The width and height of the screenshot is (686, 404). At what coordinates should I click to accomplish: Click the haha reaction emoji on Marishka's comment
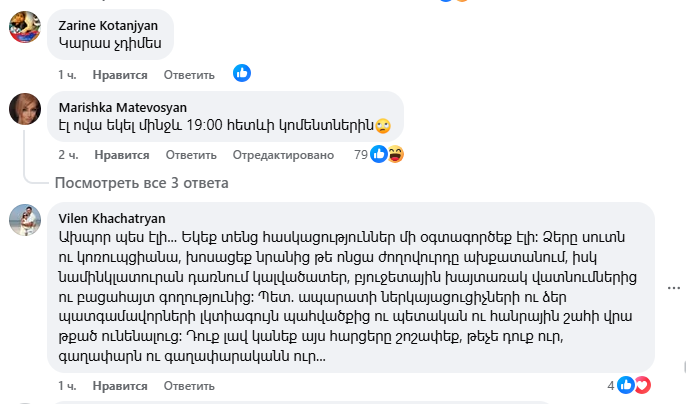click(395, 155)
